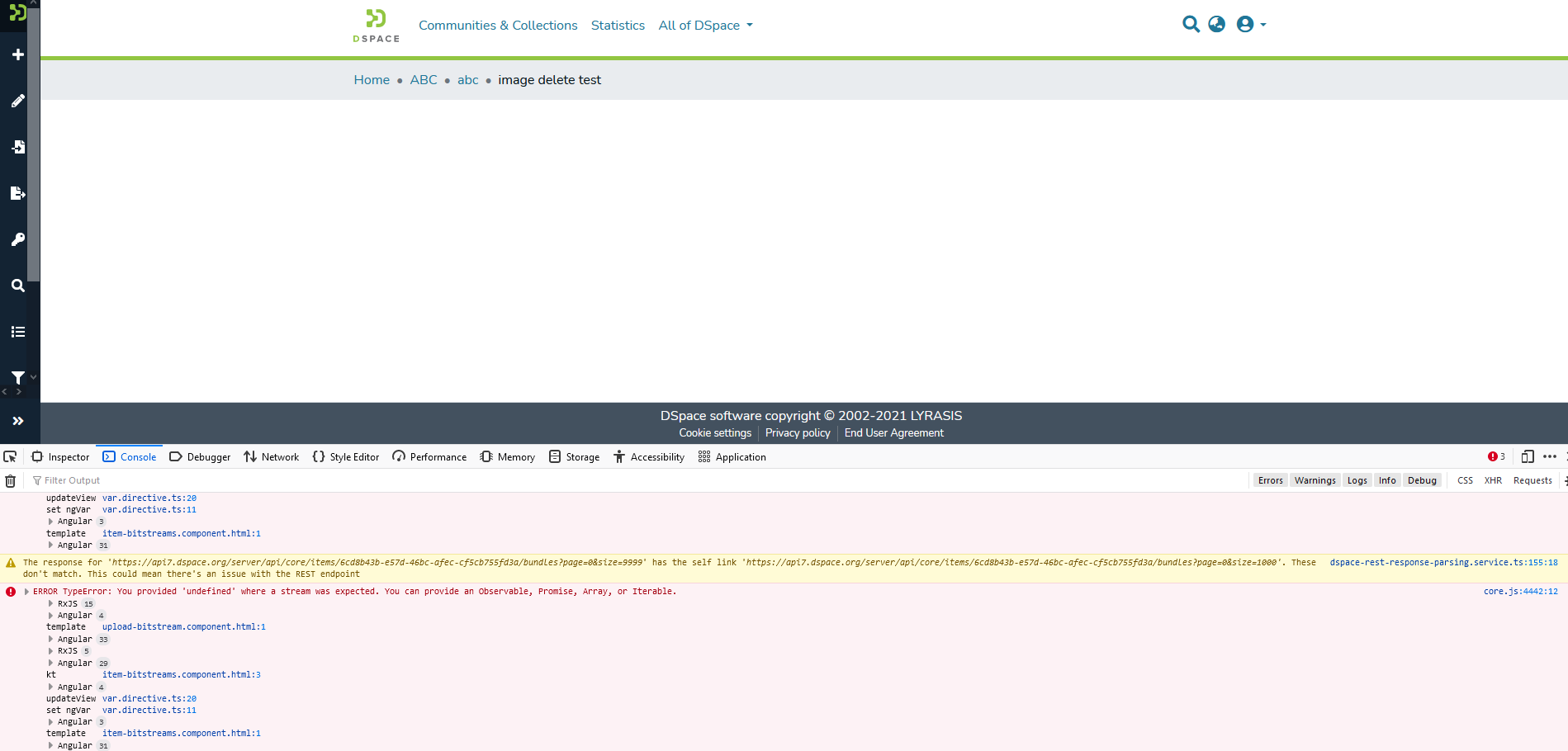Open the All of DSpace dropdown

(705, 26)
